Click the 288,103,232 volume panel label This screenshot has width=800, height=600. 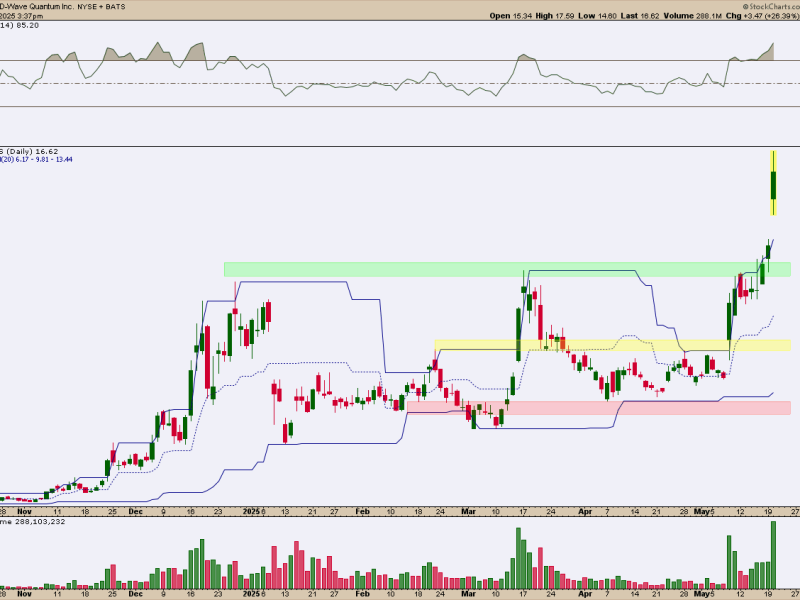click(x=40, y=521)
